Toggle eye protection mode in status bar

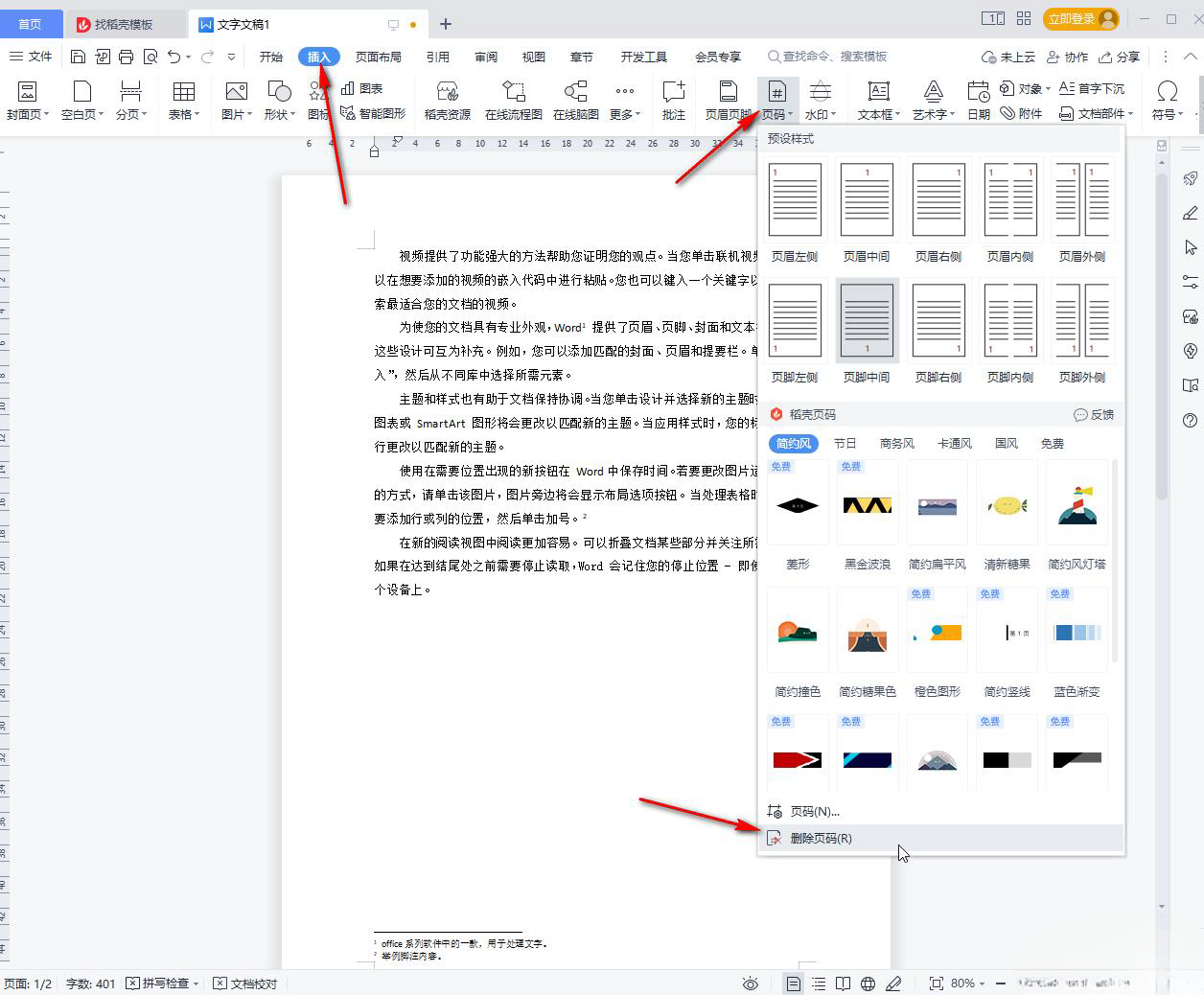coord(751,983)
